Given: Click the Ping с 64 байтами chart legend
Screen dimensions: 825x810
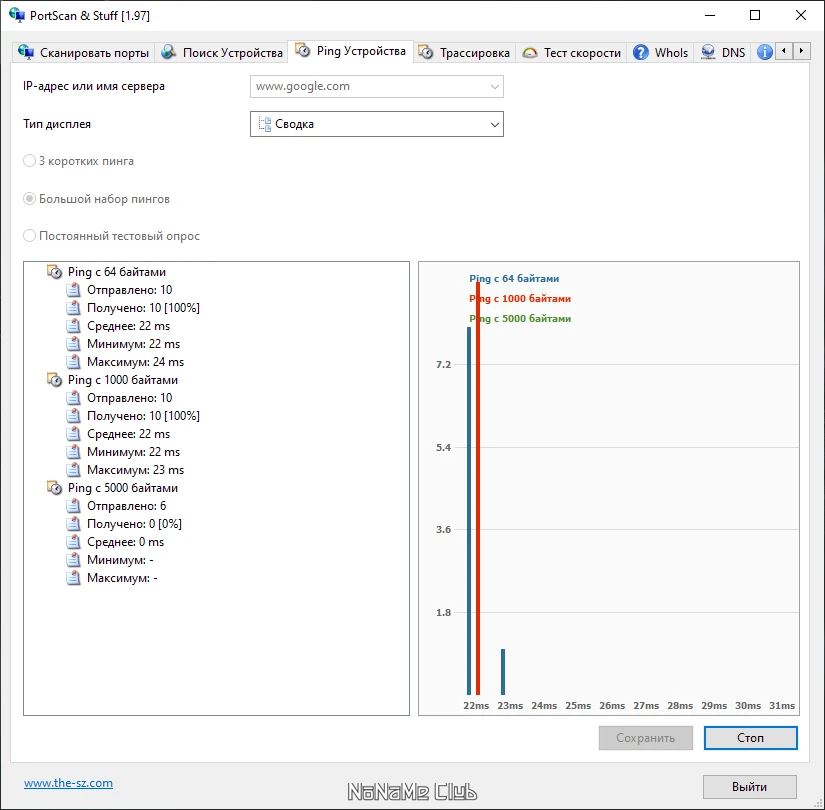Looking at the screenshot, I should click(x=514, y=278).
